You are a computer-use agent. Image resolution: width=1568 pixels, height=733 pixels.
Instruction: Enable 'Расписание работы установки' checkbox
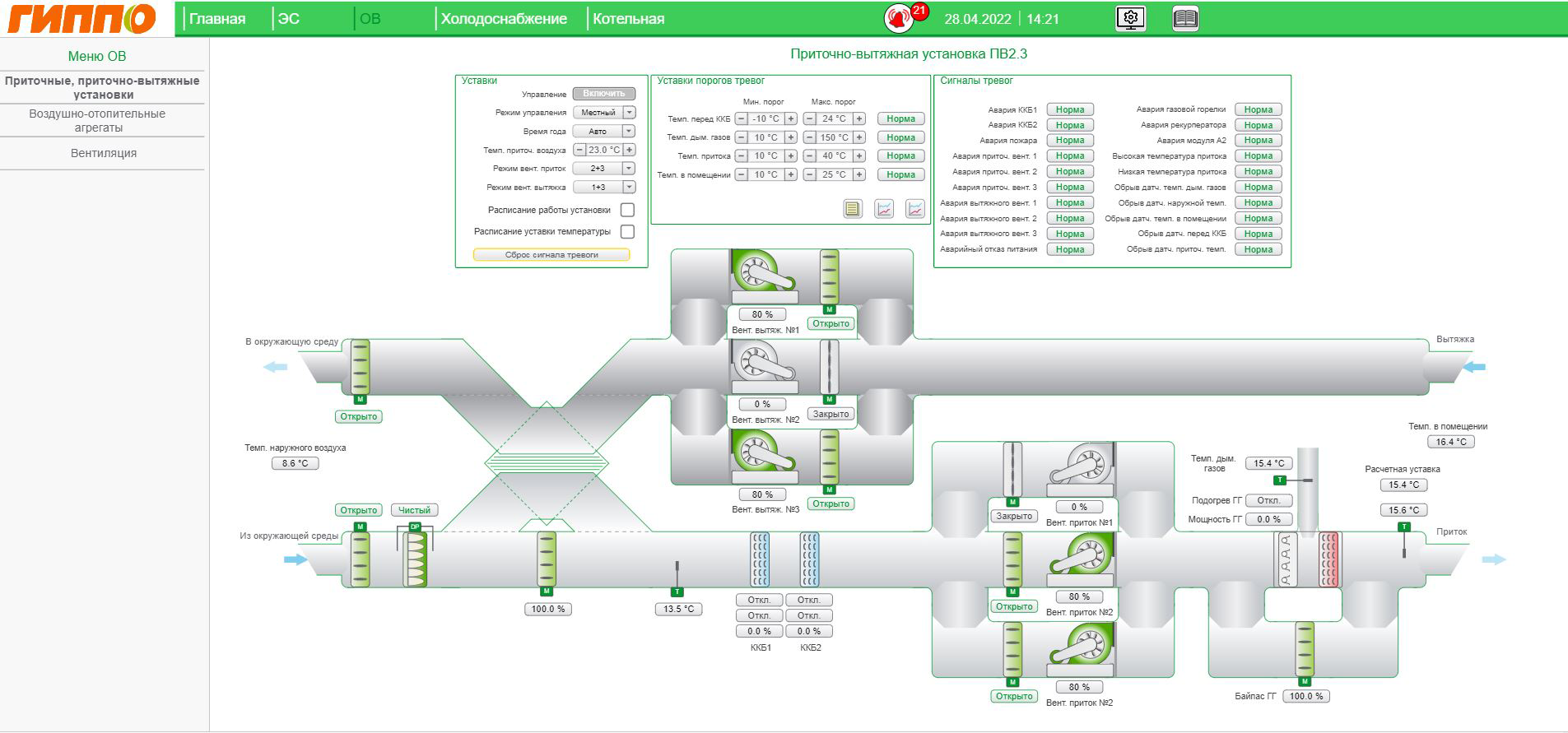[x=627, y=210]
